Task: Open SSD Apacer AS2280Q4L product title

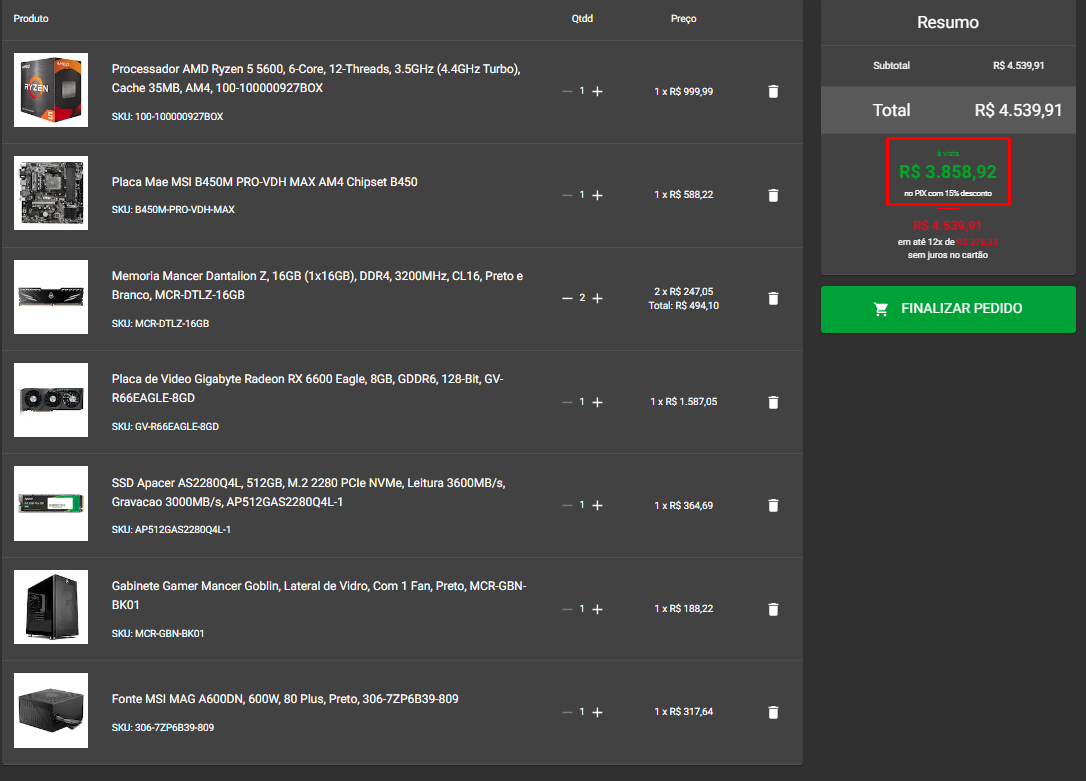Action: coord(309,492)
